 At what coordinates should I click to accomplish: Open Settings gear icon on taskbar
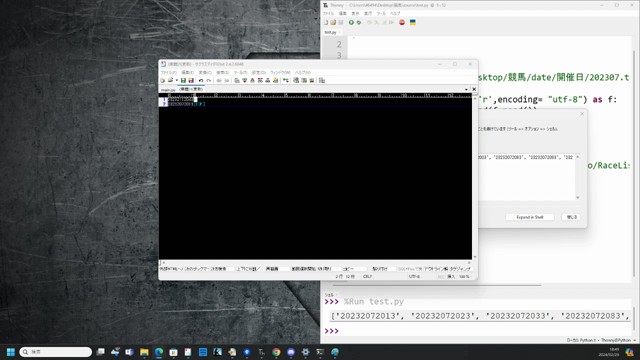305,352
